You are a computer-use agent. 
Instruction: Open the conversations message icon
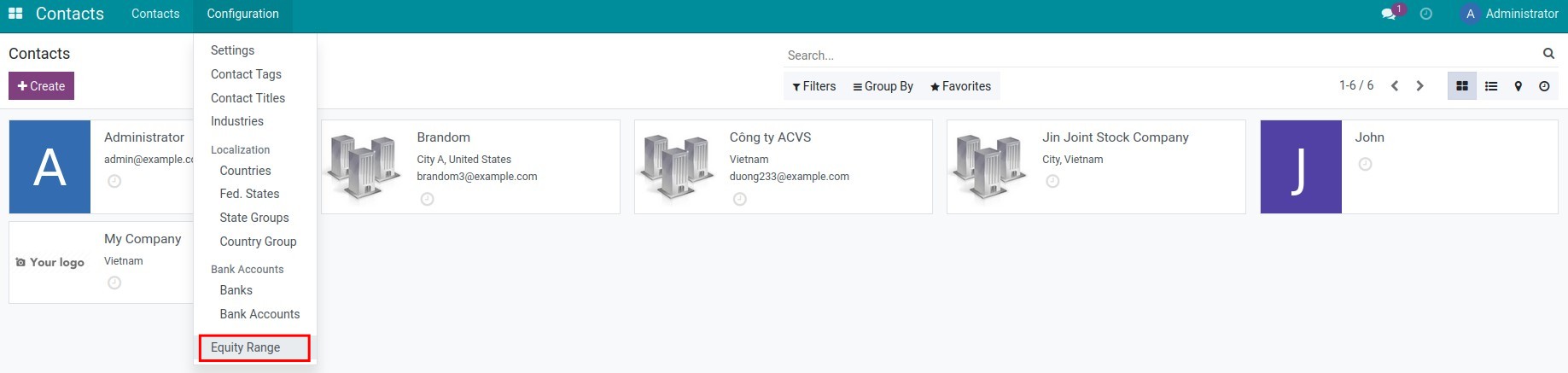coord(1389,15)
